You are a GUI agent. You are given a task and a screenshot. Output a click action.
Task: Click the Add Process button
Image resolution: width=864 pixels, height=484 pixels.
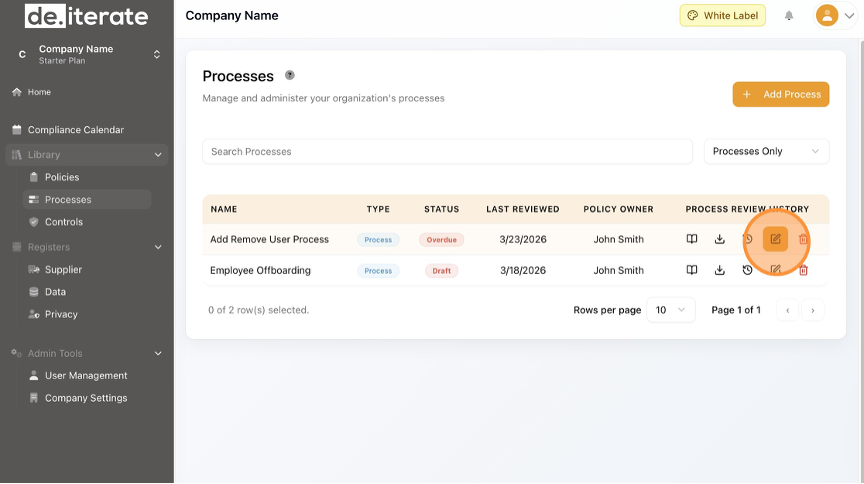click(x=781, y=94)
